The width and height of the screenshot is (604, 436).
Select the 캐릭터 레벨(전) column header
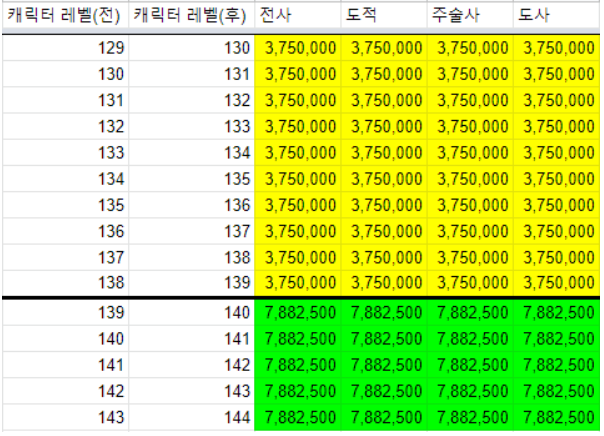[x=65, y=16]
